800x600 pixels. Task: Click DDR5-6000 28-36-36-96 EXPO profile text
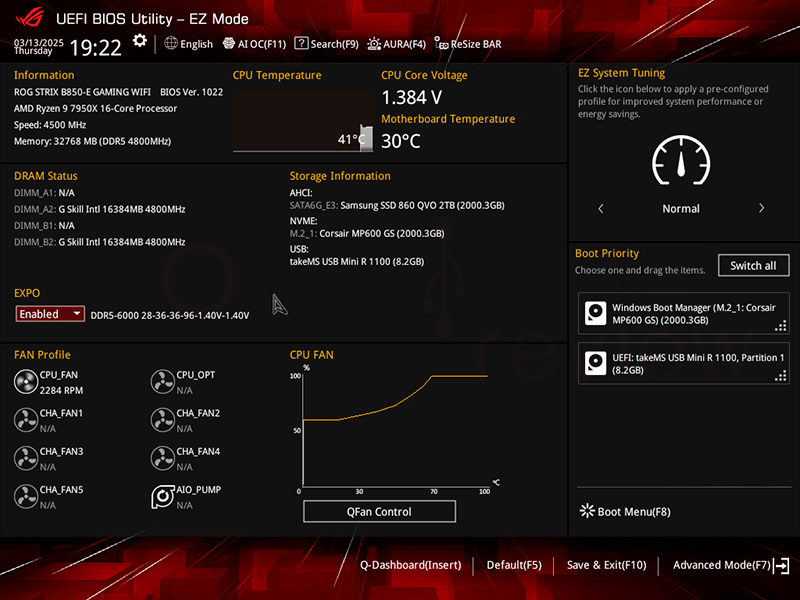pyautogui.click(x=170, y=315)
